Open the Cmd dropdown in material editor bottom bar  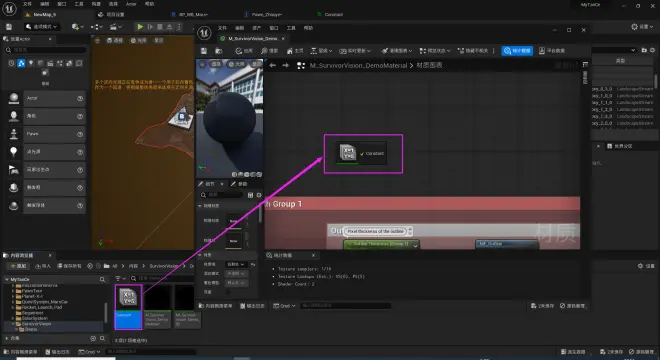pos(284,306)
